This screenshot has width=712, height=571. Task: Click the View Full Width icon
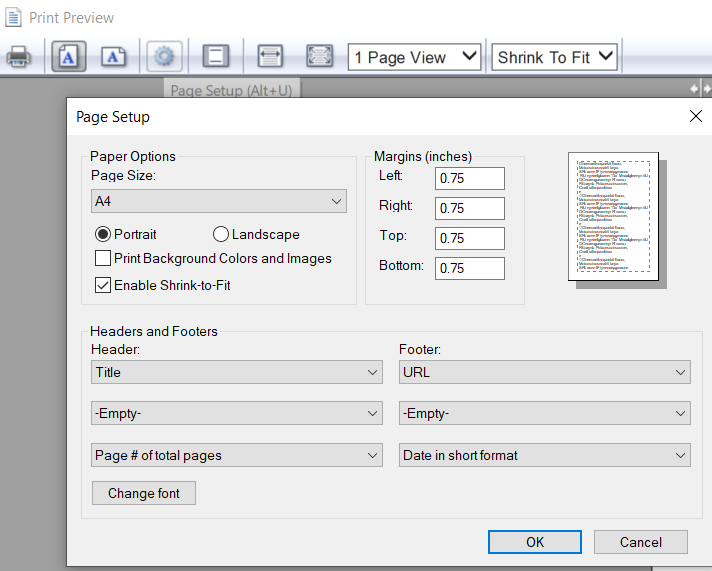(270, 57)
